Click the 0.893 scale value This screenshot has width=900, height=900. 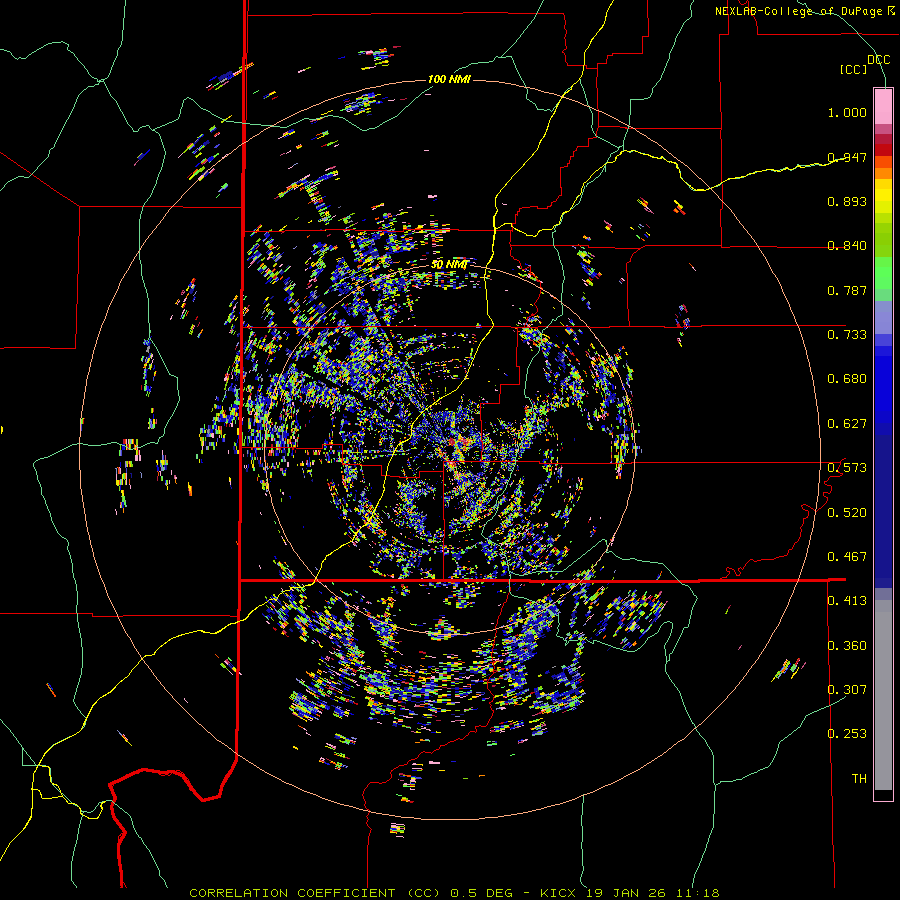click(847, 201)
